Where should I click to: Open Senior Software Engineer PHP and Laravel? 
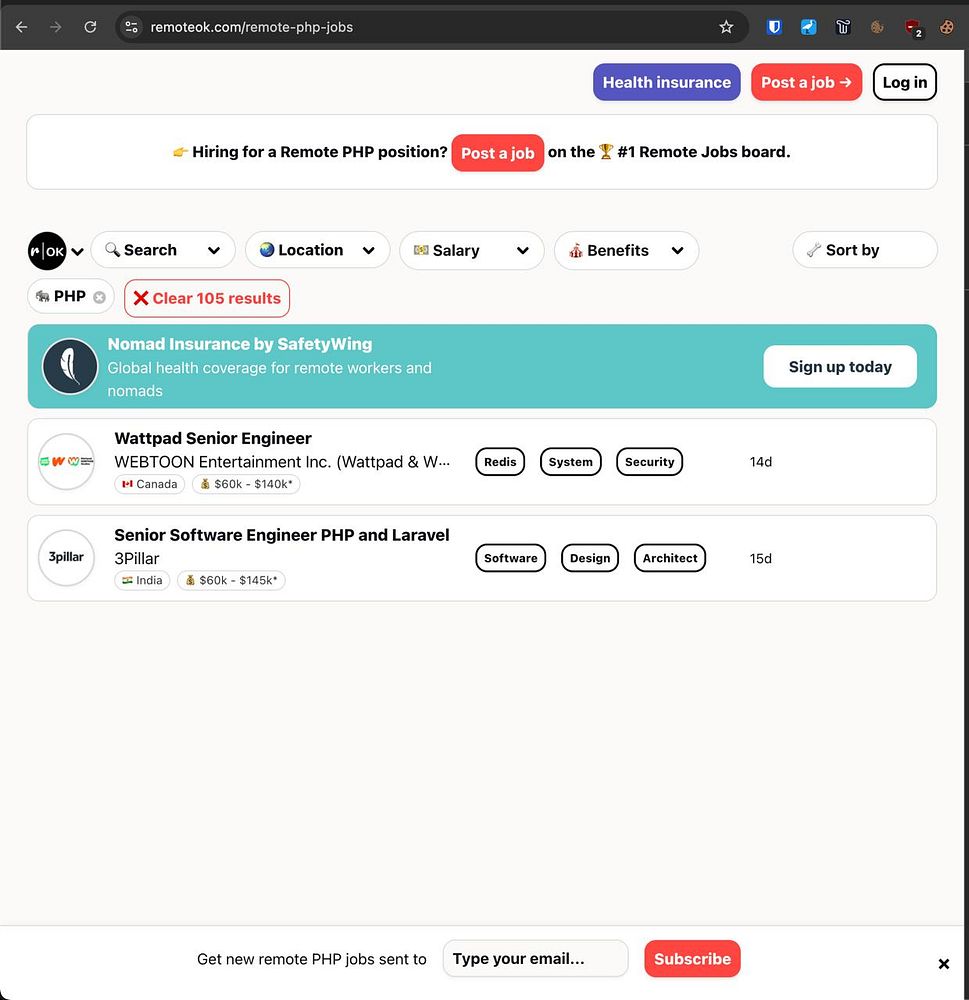[x=282, y=535]
